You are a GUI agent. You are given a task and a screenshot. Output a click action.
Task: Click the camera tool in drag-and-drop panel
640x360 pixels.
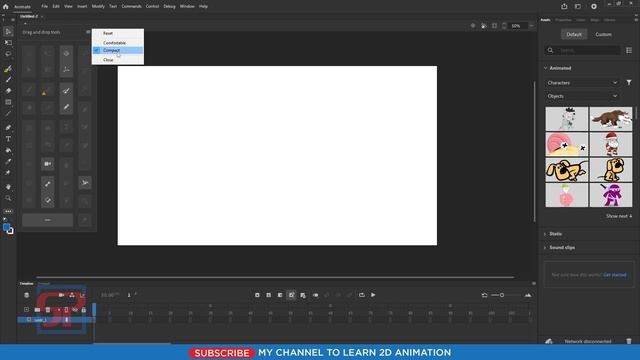[48, 164]
